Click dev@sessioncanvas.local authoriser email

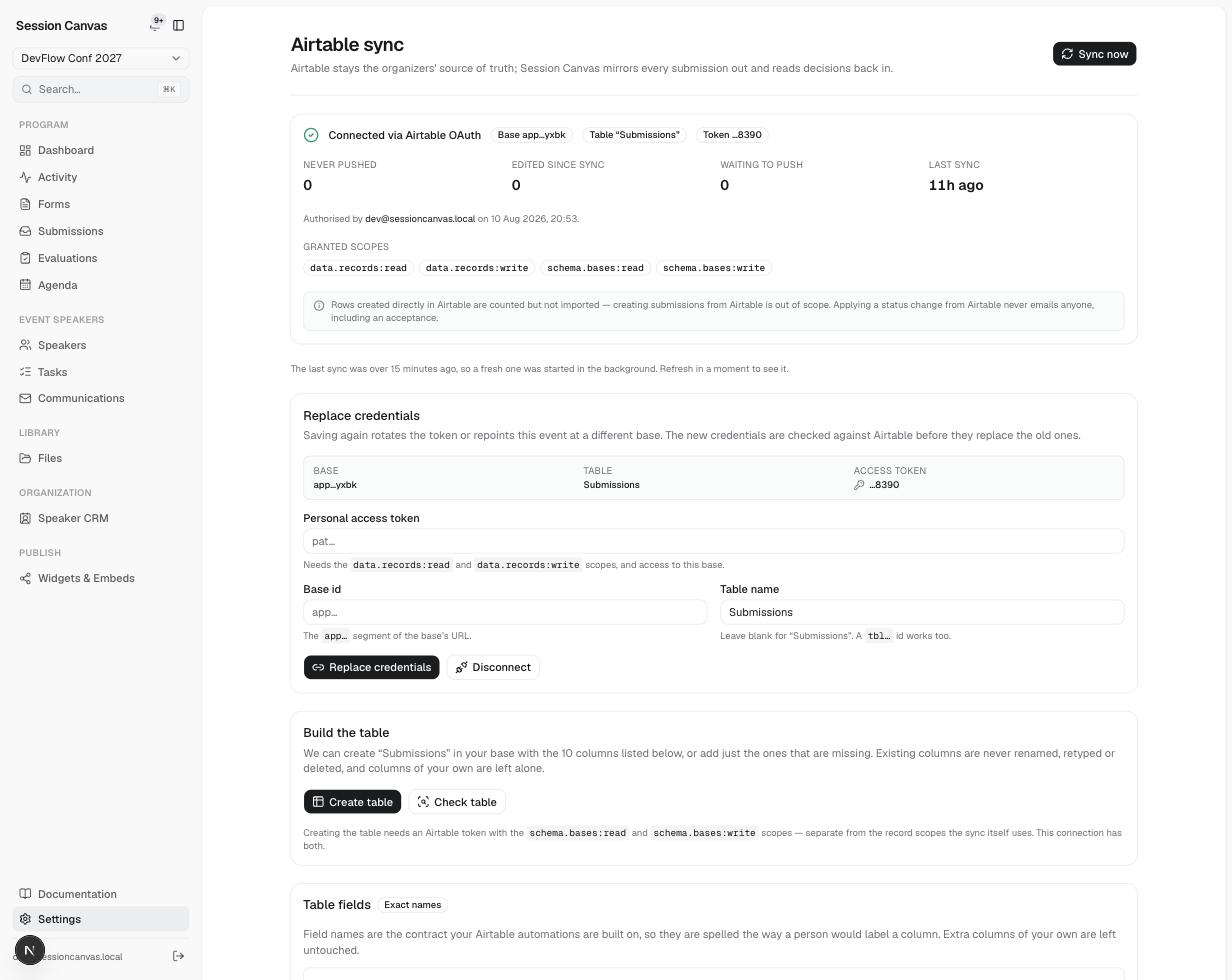tap(420, 219)
